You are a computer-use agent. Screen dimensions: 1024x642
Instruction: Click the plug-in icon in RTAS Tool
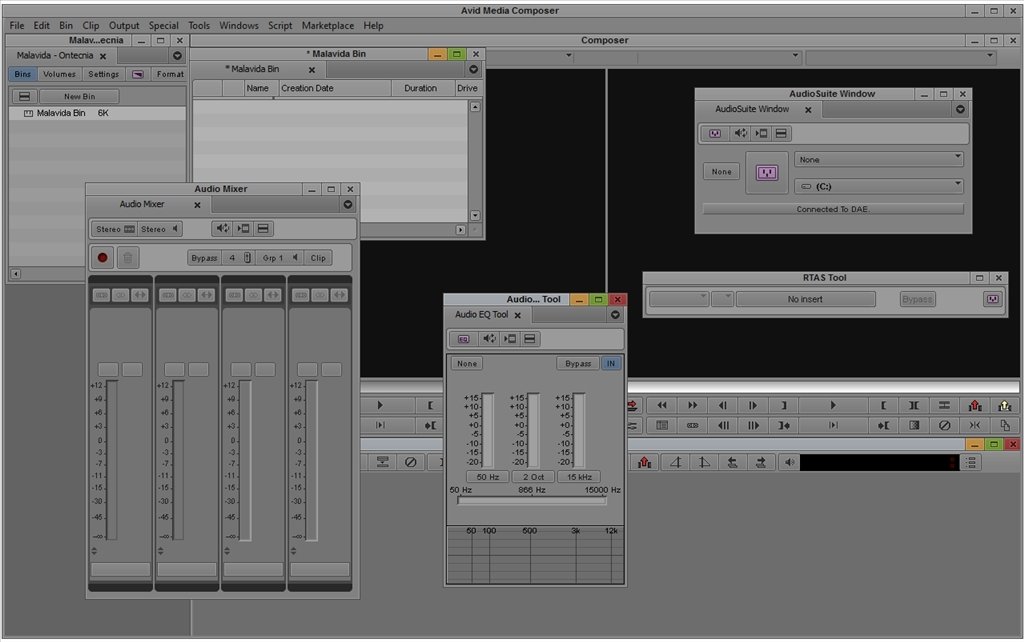coord(993,299)
